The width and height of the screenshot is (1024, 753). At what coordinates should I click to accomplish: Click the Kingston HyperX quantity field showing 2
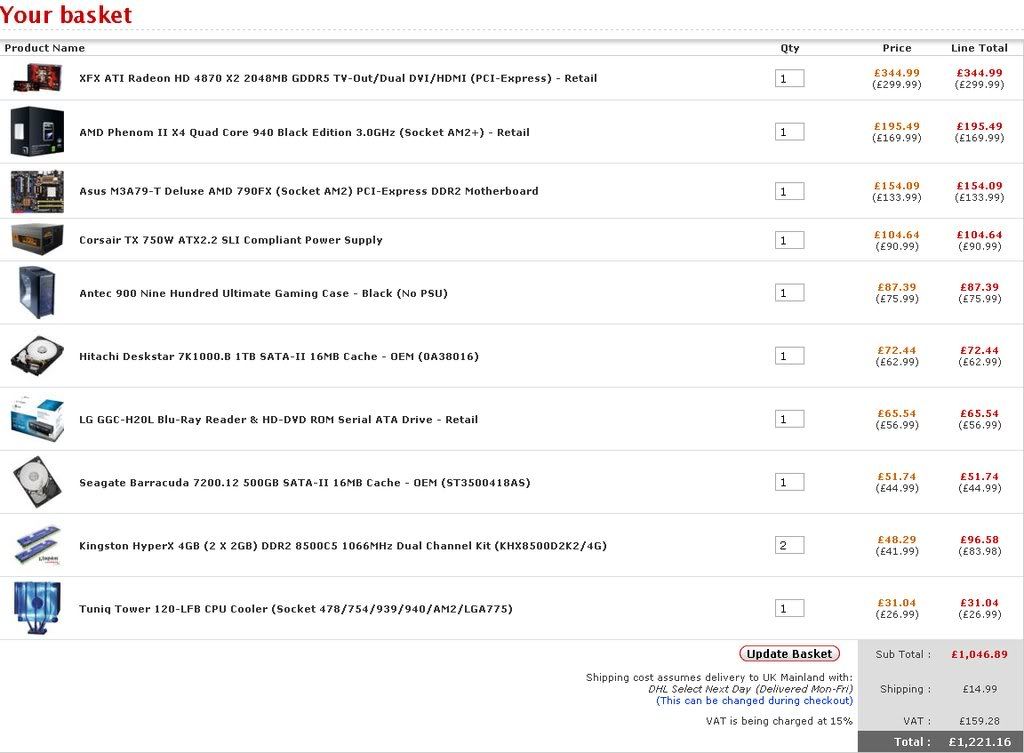(789, 545)
